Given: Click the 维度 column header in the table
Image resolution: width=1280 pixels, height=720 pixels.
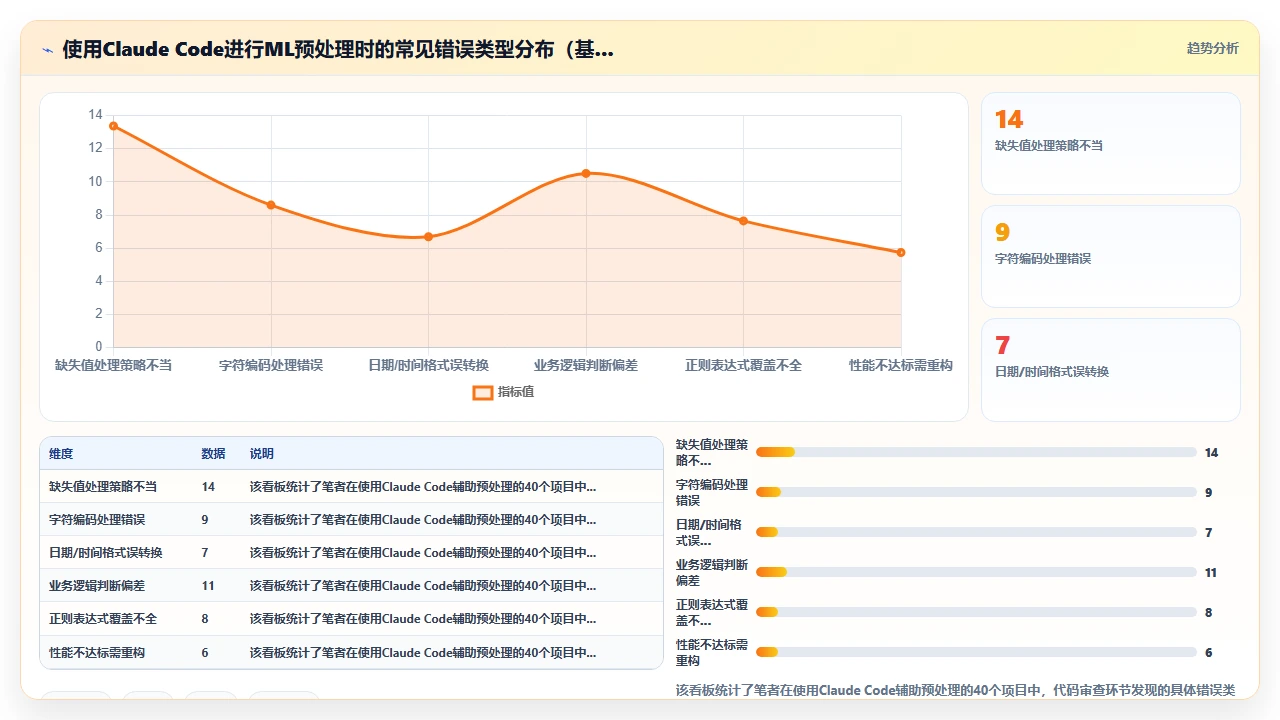Looking at the screenshot, I should tap(61, 454).
